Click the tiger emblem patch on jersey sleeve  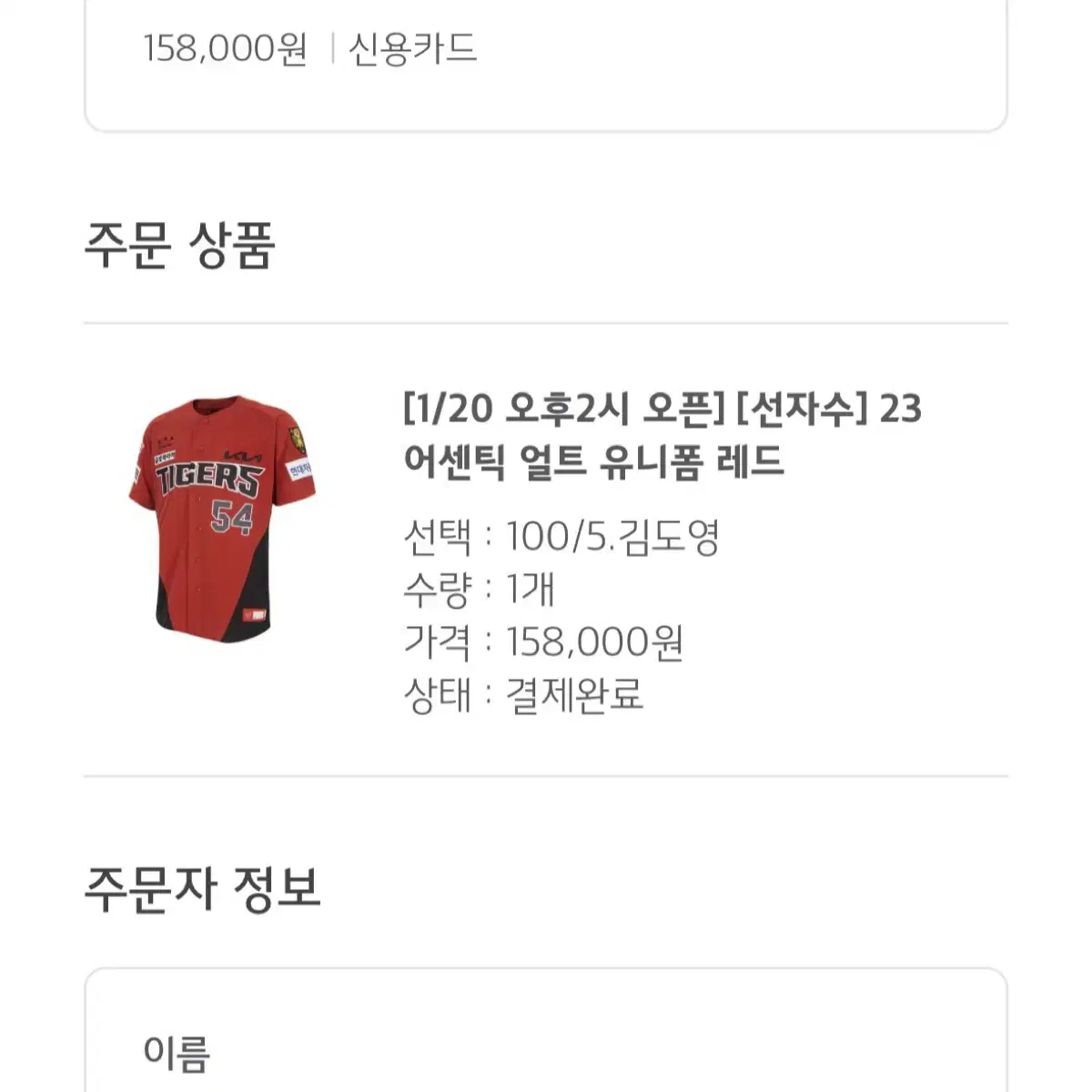coord(297,440)
